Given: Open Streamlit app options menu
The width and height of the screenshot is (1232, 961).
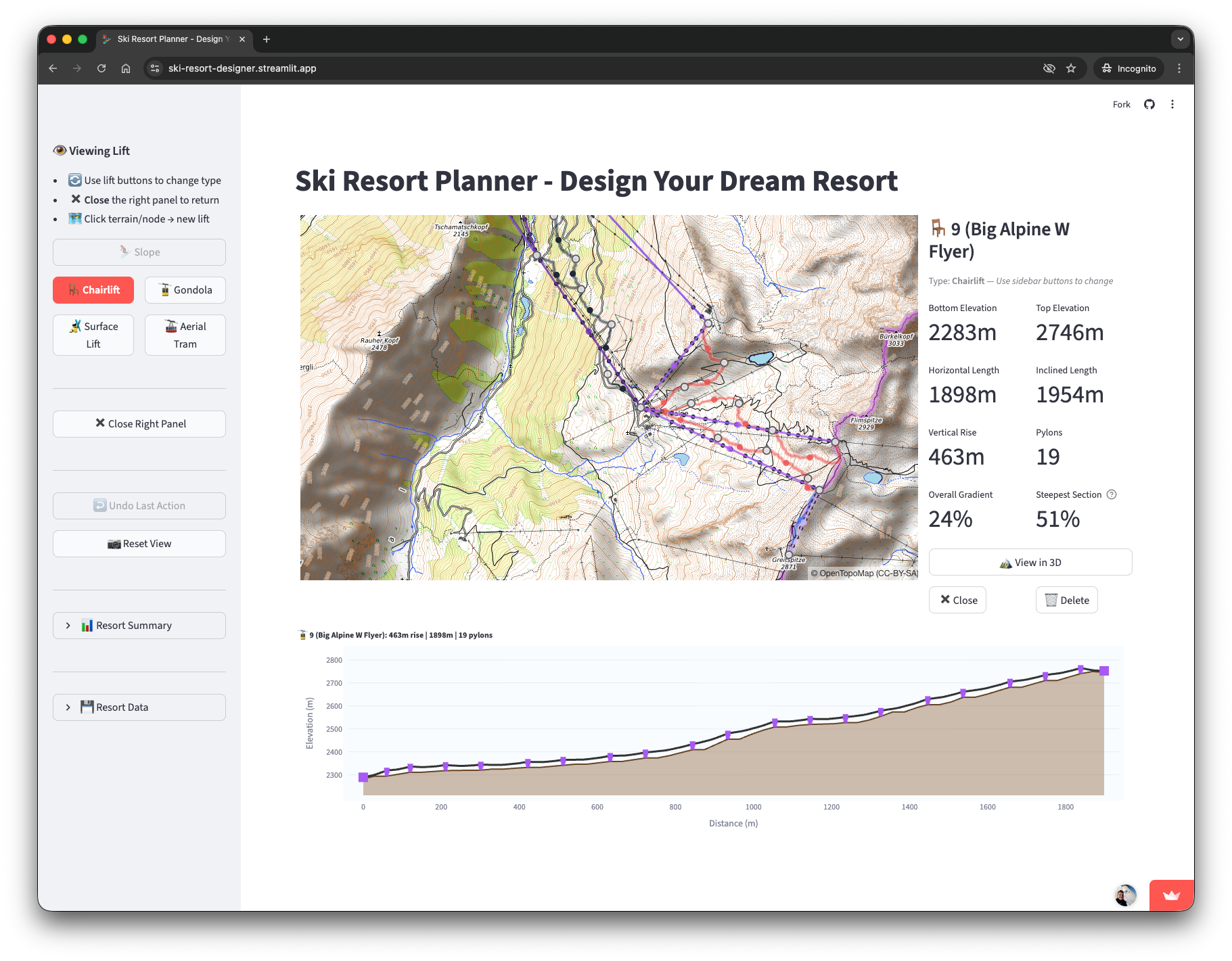Looking at the screenshot, I should pos(1172,104).
